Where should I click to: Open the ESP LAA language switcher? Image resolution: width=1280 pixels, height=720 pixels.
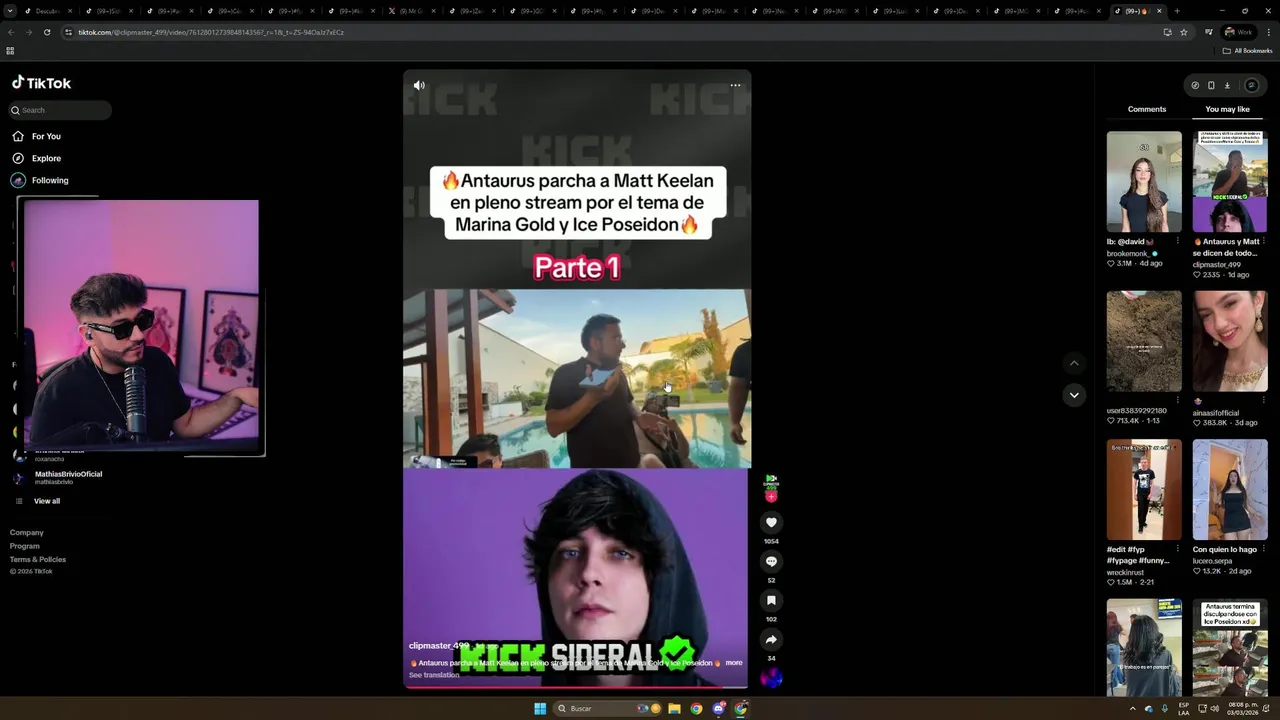point(1184,709)
